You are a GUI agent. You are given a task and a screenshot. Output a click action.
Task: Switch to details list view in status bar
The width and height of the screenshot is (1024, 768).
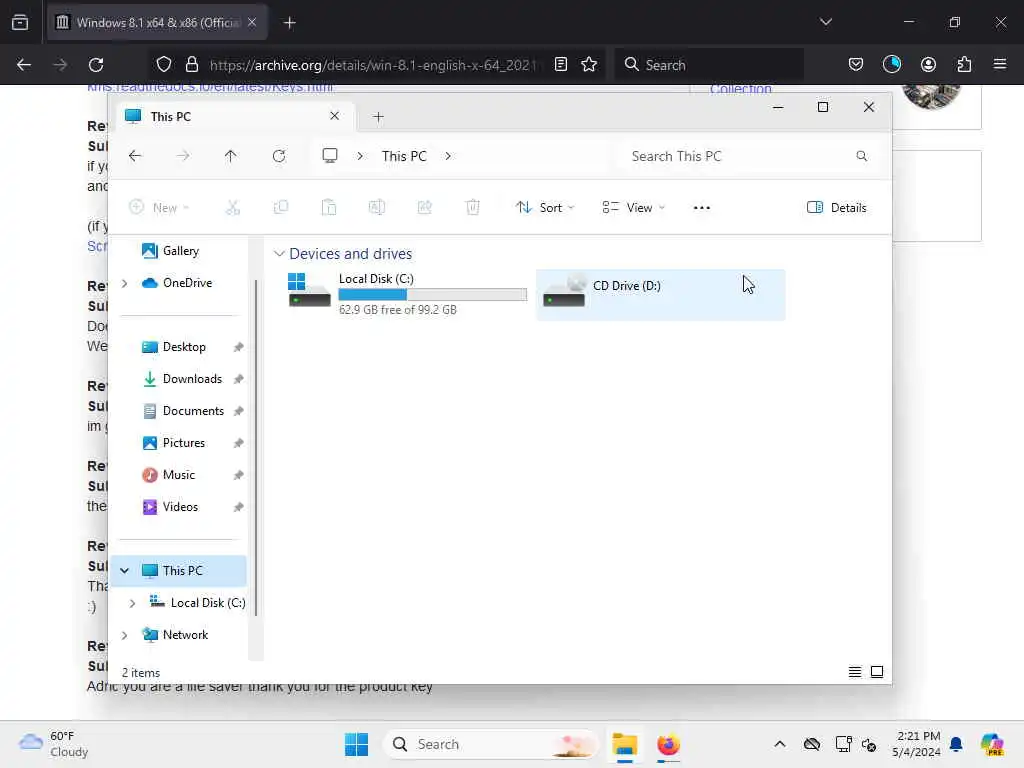click(854, 672)
